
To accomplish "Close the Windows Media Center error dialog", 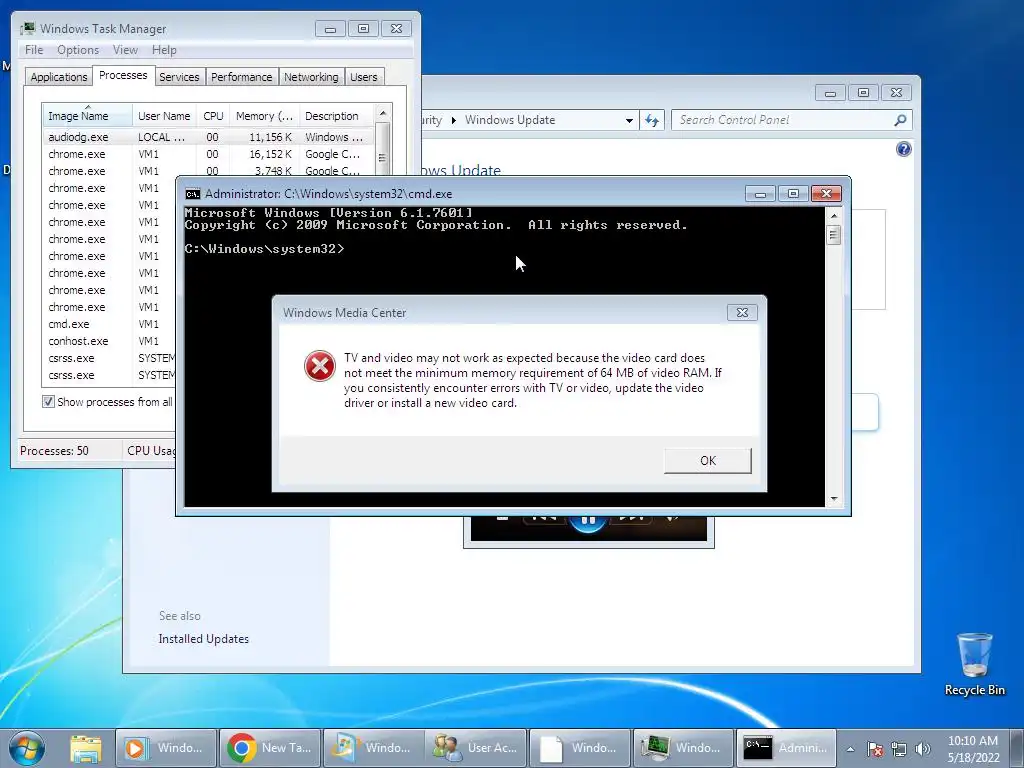I will coord(742,312).
